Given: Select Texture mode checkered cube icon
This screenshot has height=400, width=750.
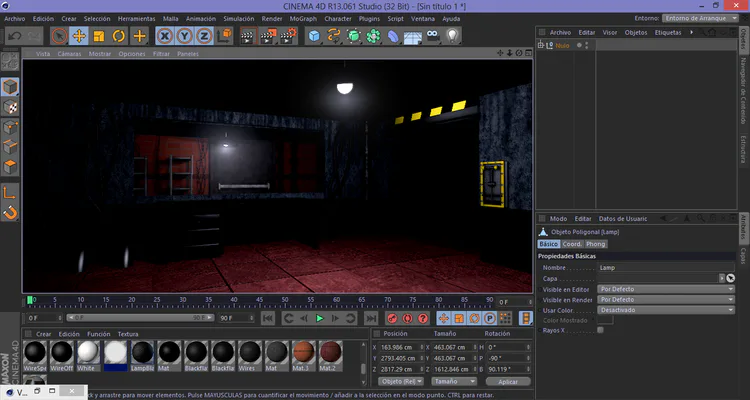Looking at the screenshot, I should (10, 107).
